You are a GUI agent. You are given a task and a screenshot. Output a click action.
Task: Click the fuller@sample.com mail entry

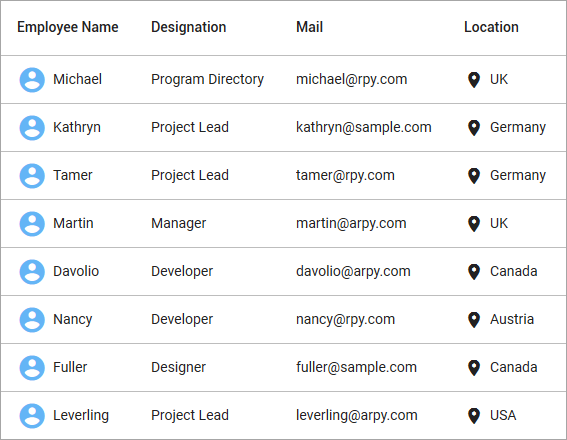click(356, 367)
